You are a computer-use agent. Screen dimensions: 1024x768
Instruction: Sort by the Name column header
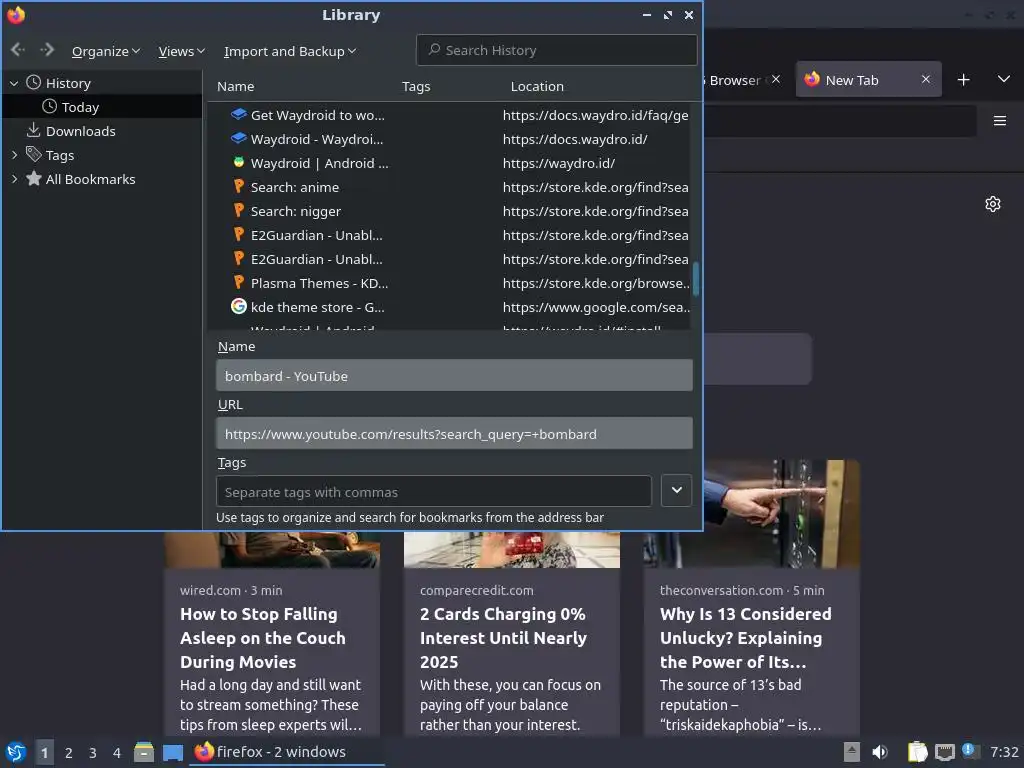pos(236,86)
